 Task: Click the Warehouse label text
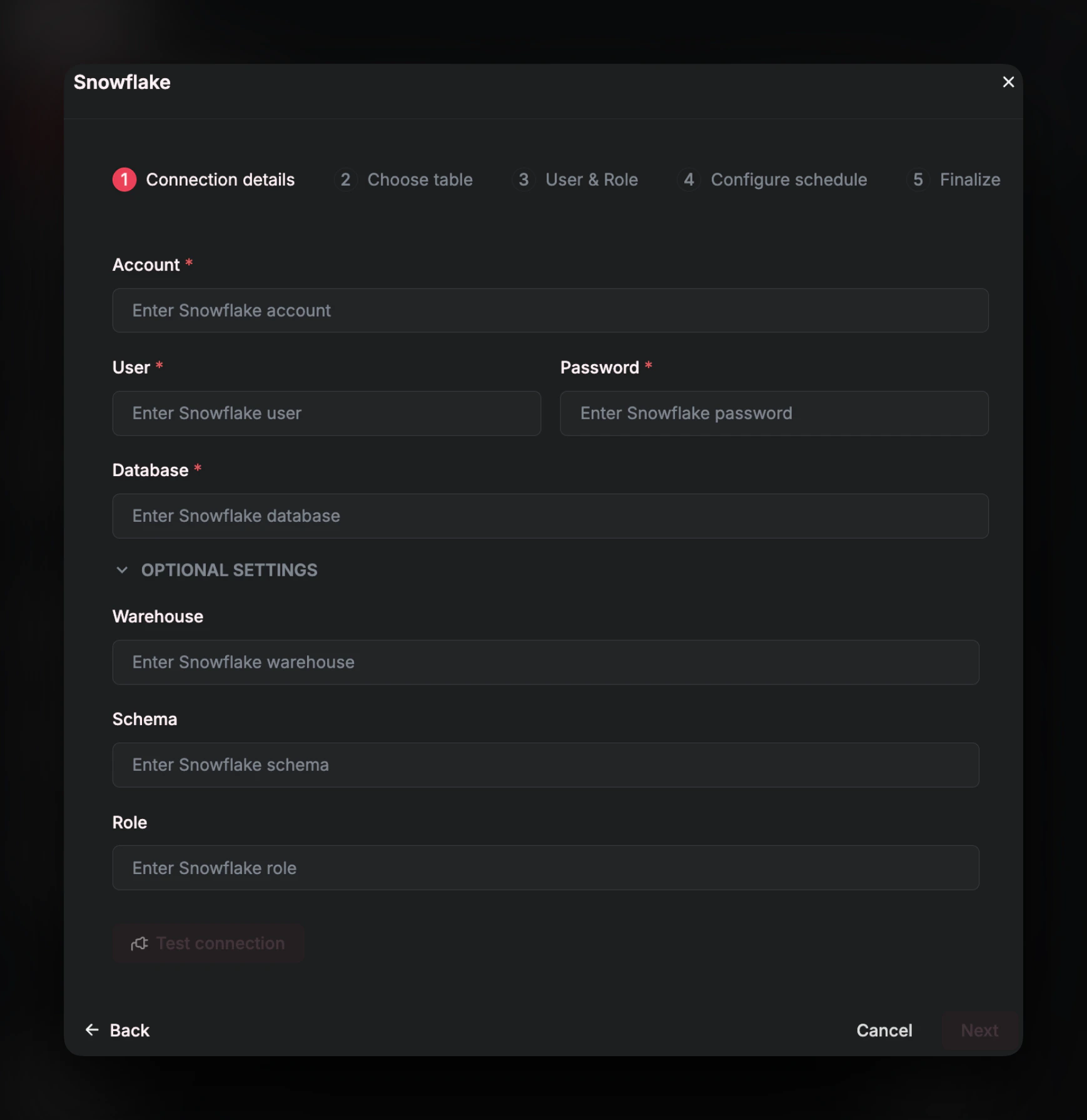tap(158, 616)
